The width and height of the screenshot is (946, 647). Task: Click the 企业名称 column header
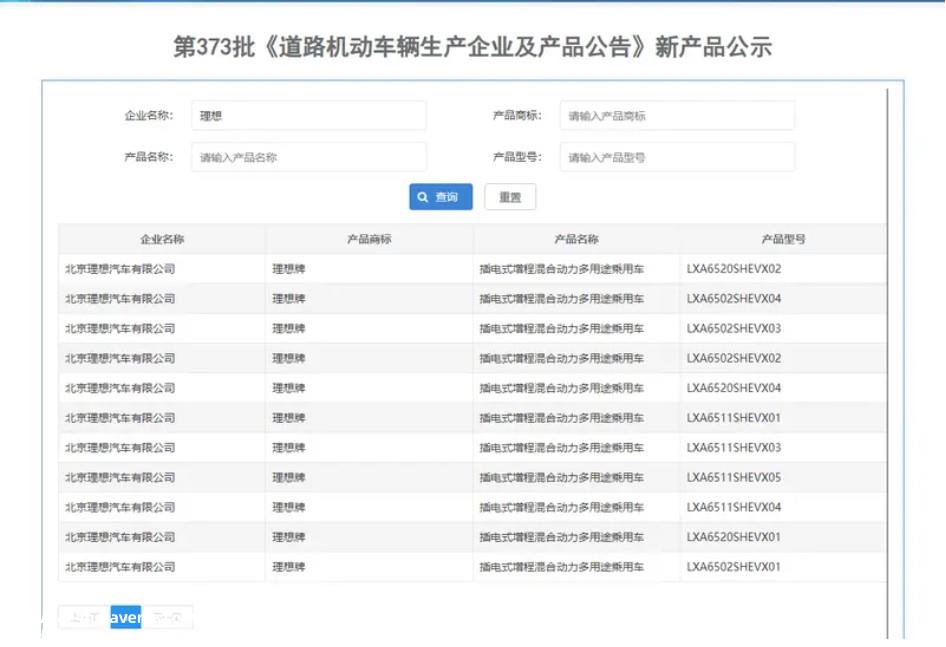[x=162, y=239]
